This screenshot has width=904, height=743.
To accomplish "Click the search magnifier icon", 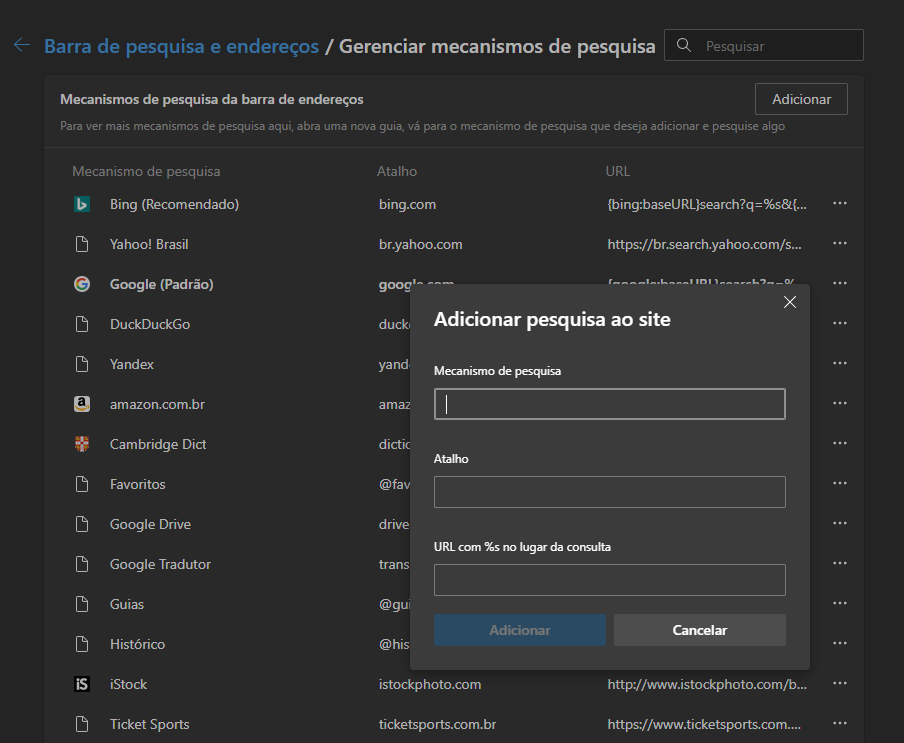I will (x=684, y=45).
